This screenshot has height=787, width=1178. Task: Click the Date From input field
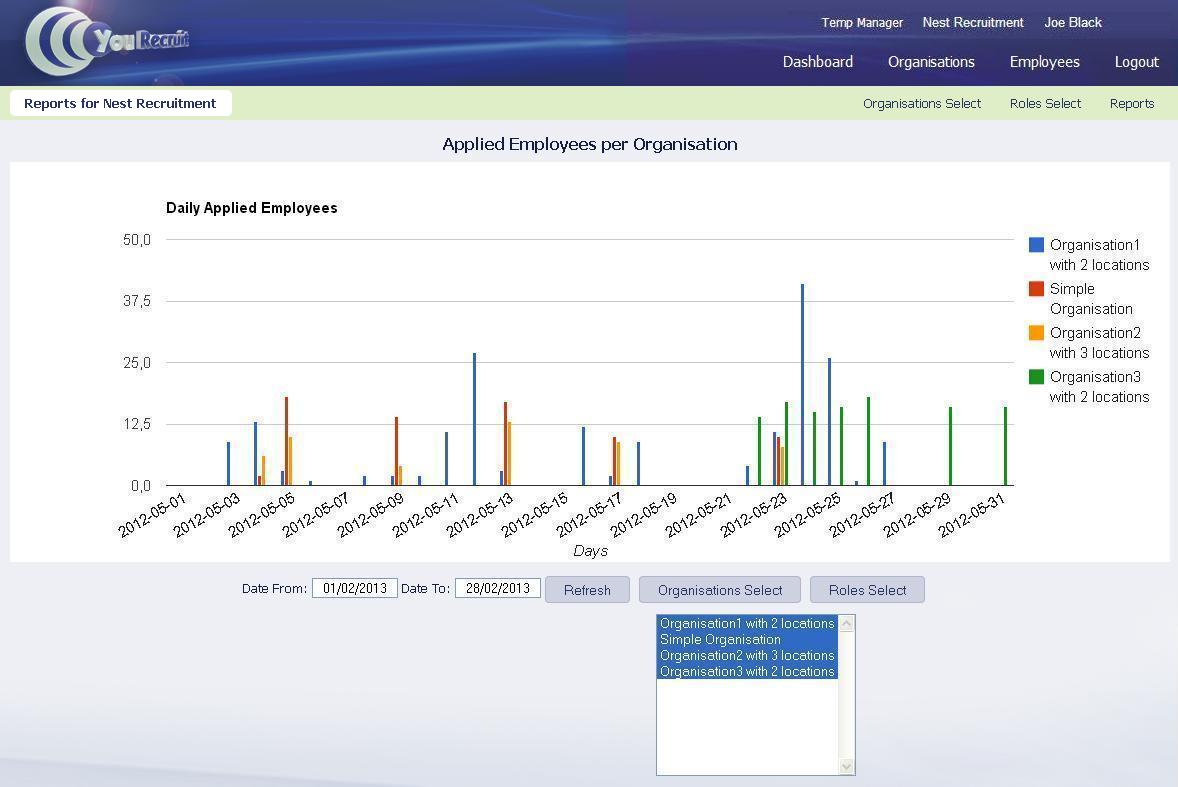pyautogui.click(x=354, y=588)
